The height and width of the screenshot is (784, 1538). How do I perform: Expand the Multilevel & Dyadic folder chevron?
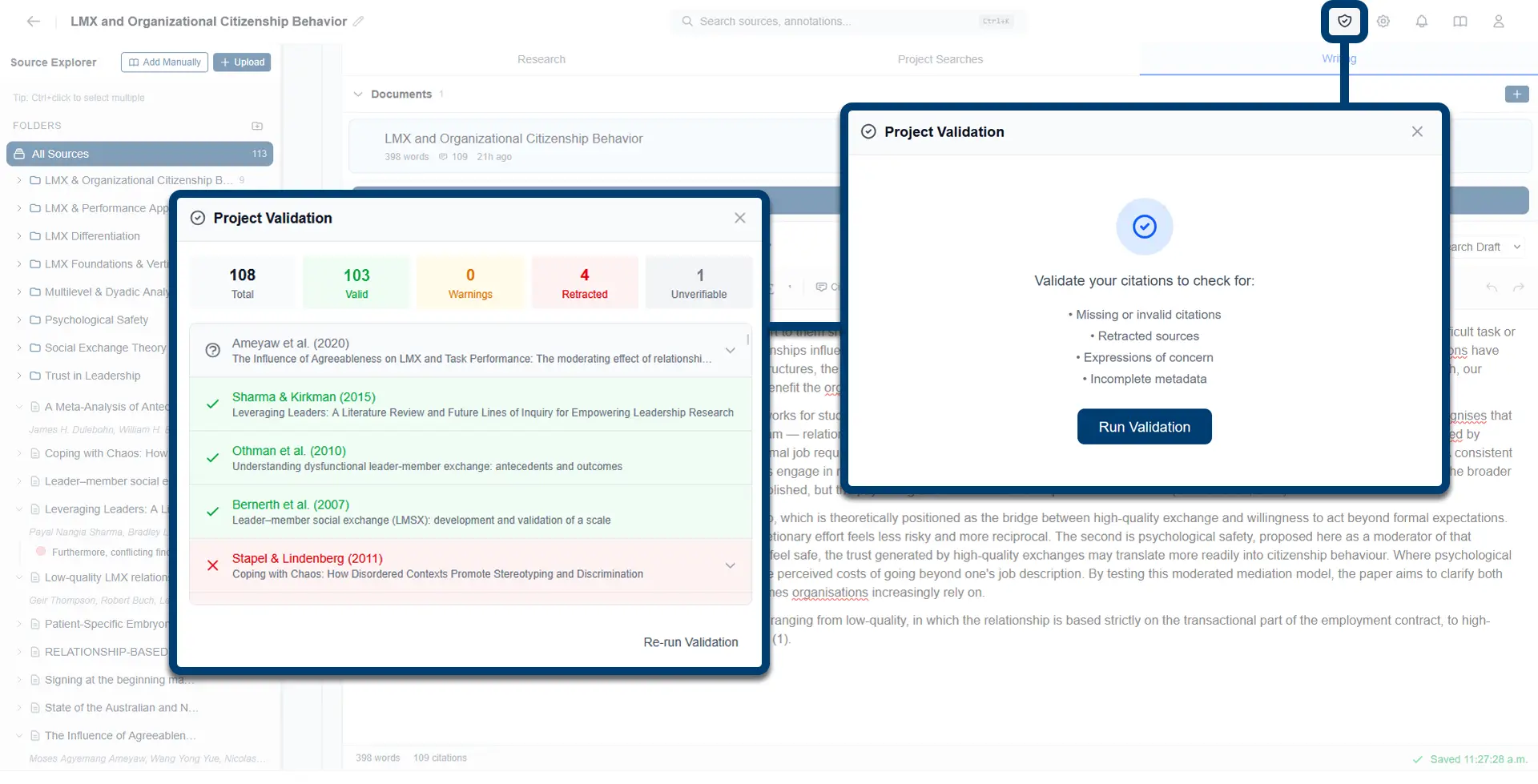tap(19, 292)
